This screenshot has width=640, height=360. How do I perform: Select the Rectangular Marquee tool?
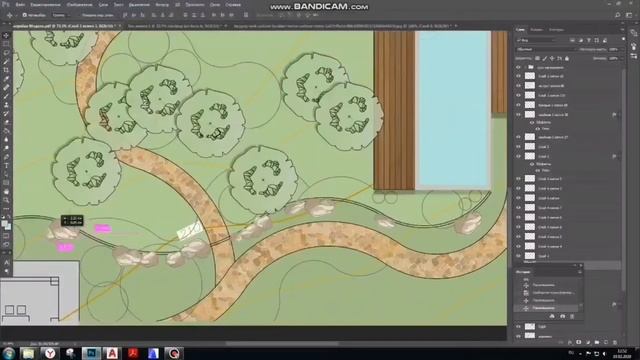click(6, 44)
